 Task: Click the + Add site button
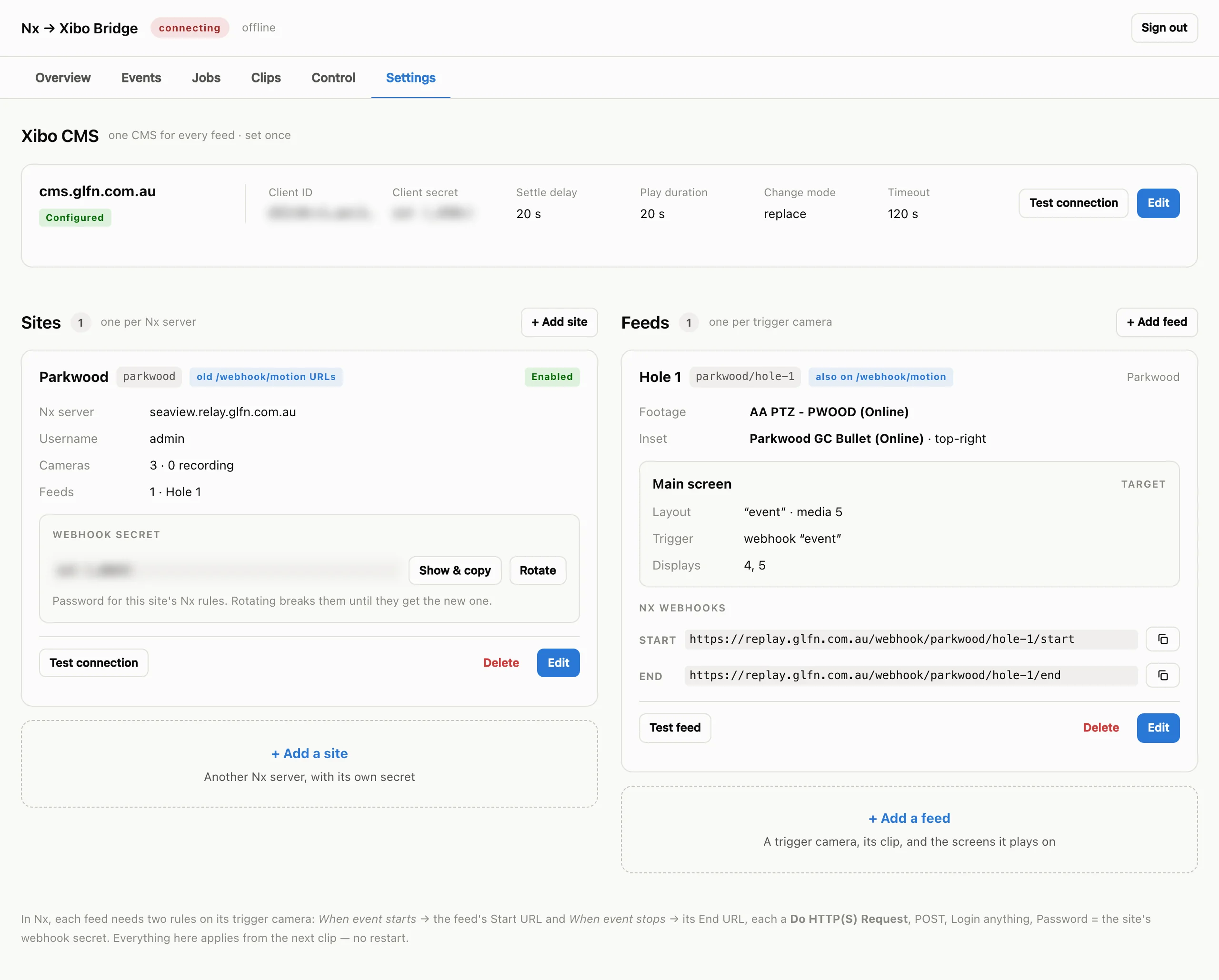click(x=559, y=322)
